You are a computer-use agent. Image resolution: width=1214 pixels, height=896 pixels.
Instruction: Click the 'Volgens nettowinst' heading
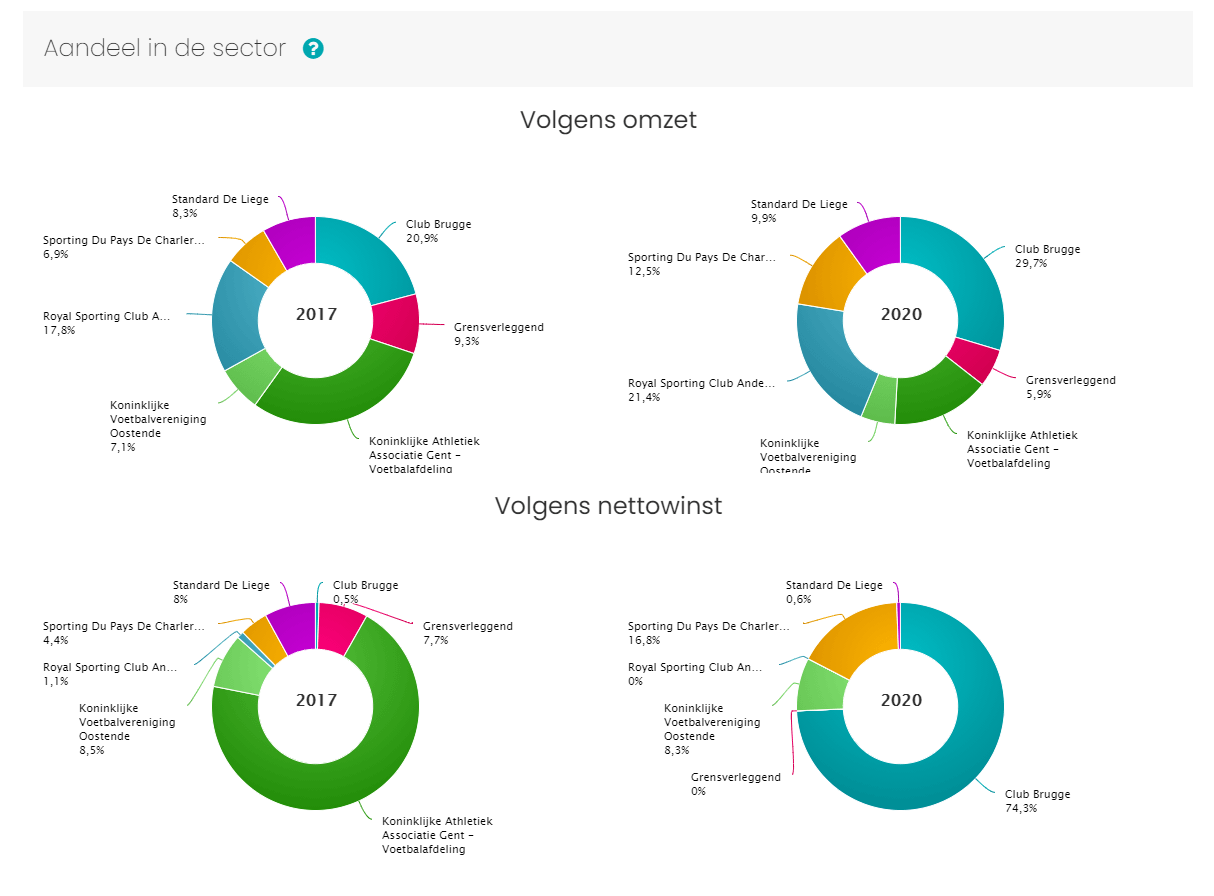click(x=608, y=506)
